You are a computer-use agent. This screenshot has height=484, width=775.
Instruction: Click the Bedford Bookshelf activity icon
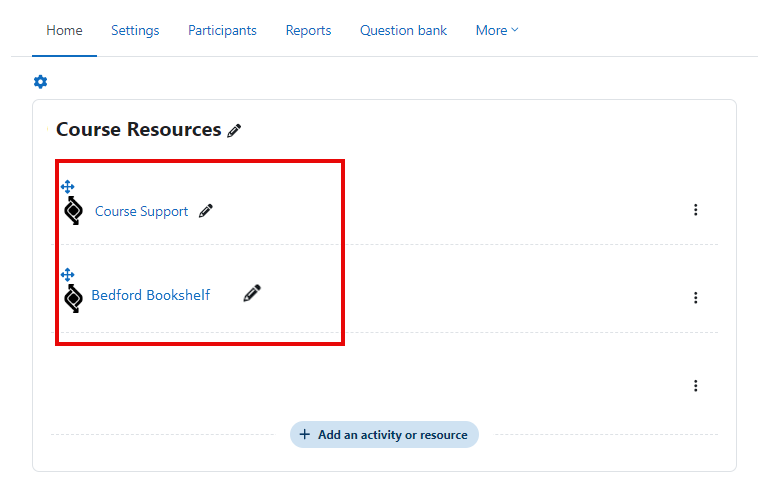pyautogui.click(x=74, y=298)
